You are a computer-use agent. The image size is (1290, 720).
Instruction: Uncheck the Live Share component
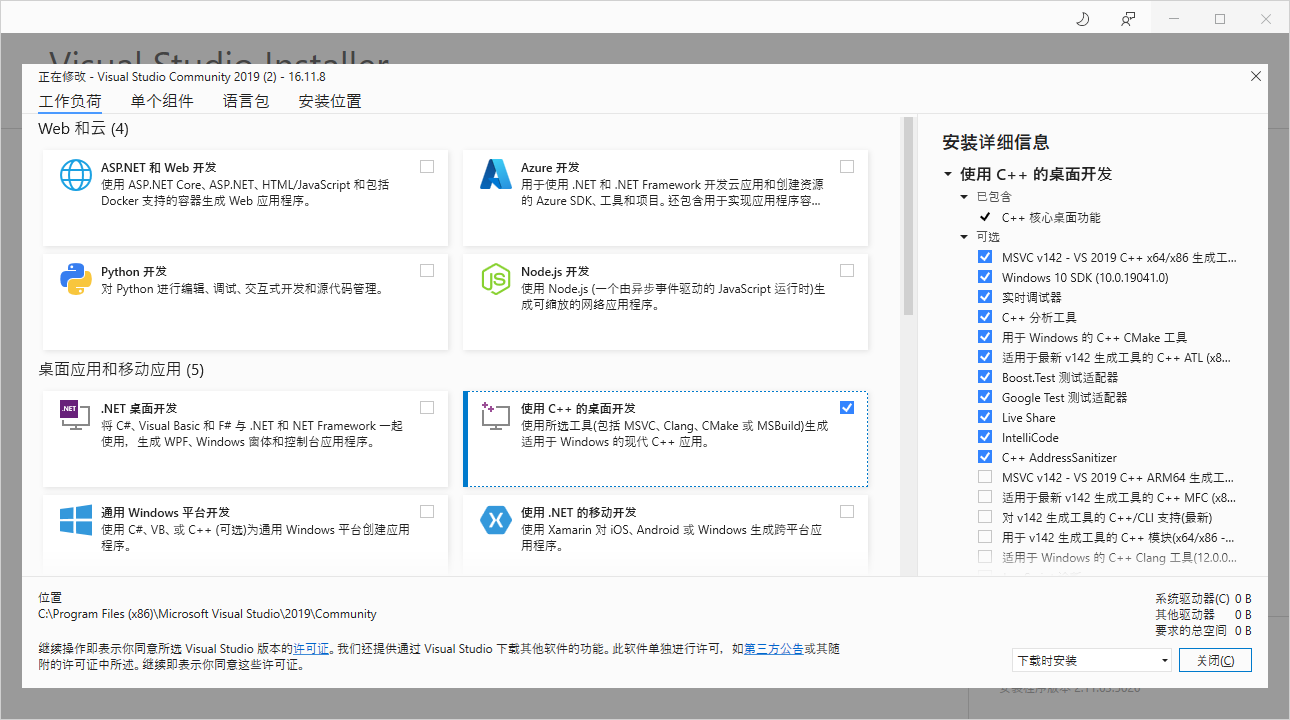985,417
